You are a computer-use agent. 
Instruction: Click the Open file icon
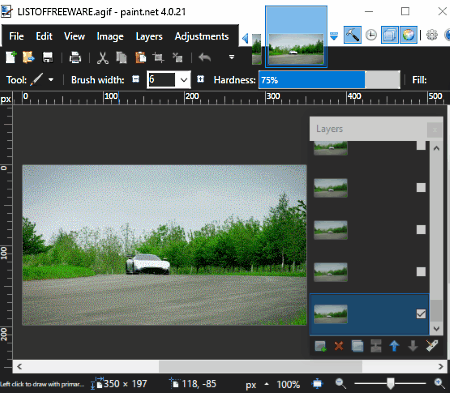(x=28, y=57)
